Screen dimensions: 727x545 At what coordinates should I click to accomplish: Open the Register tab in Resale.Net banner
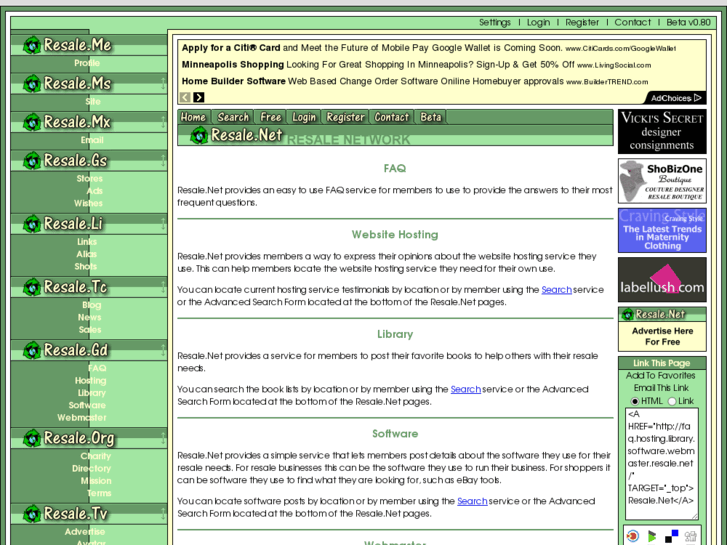pyautogui.click(x=345, y=117)
